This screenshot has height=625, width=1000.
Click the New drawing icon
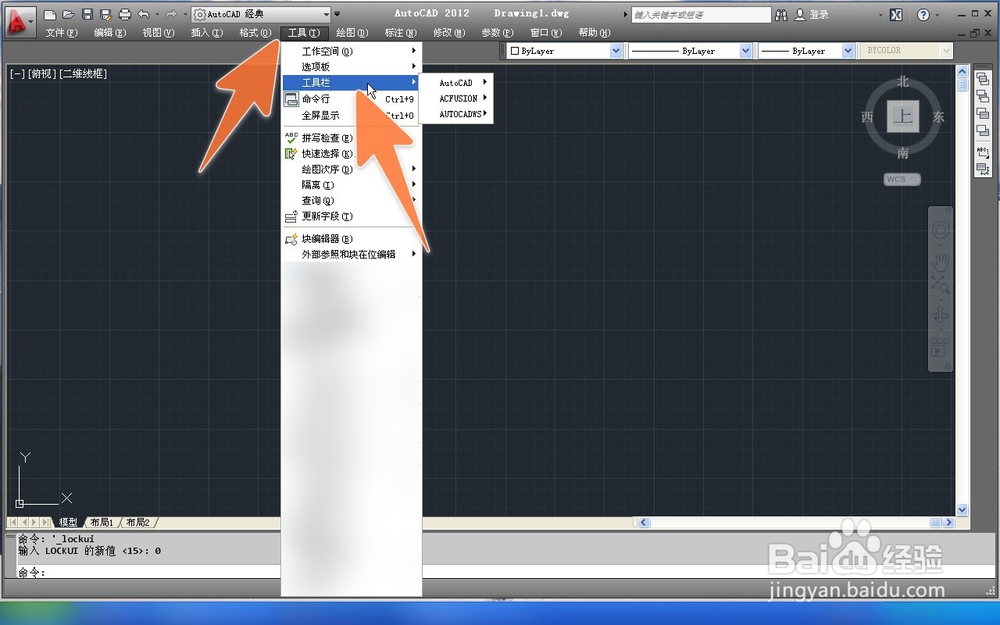50,14
